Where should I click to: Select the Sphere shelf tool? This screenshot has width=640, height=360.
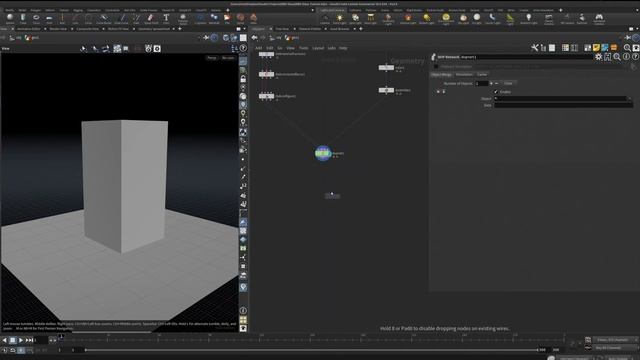click(10, 18)
